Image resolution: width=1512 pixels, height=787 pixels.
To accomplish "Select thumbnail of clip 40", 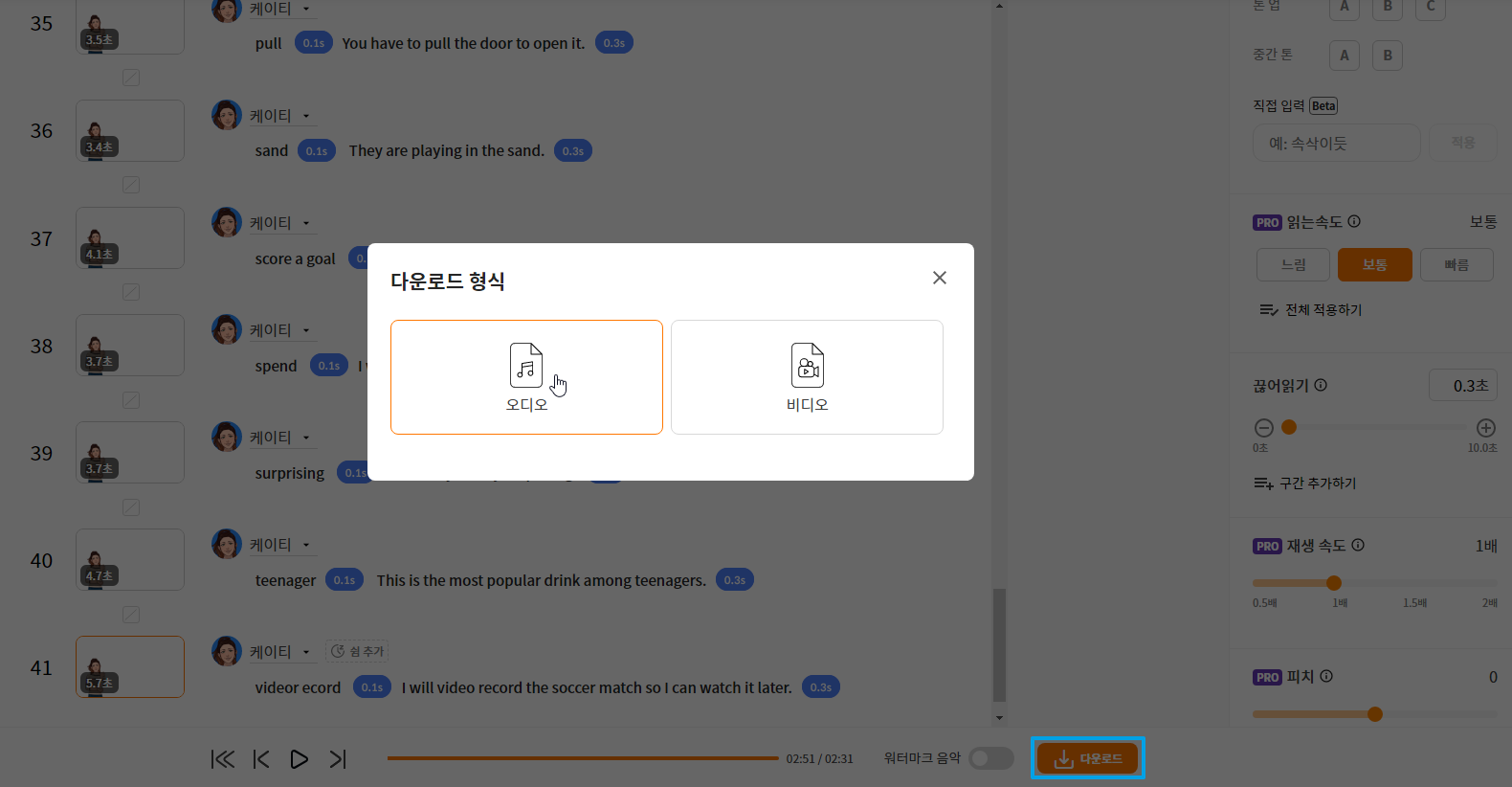I will click(x=130, y=560).
